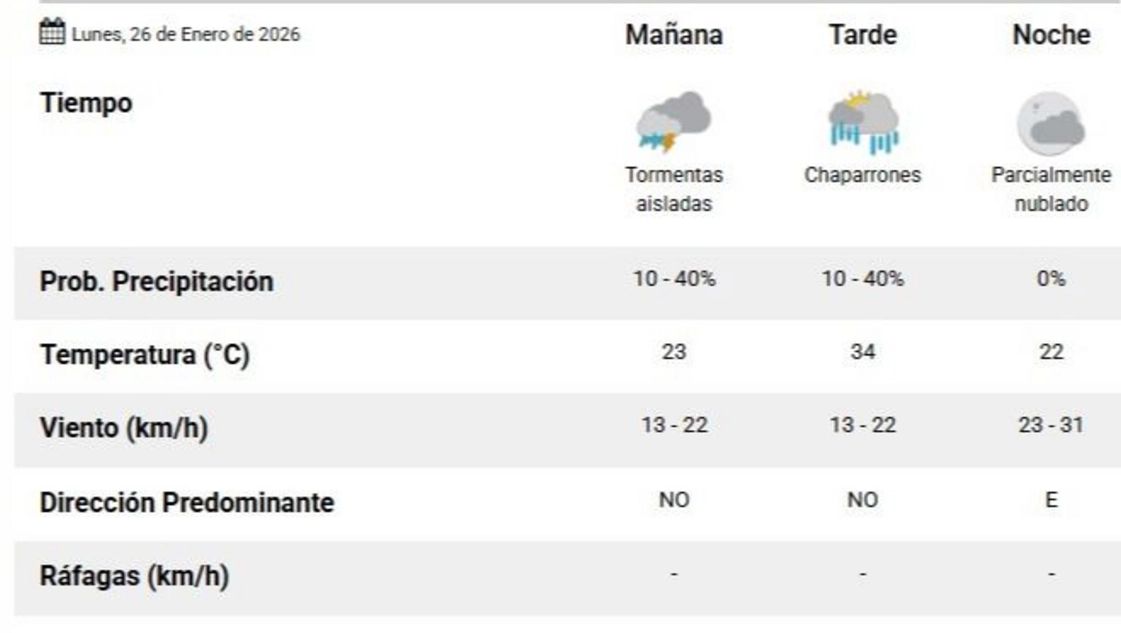
Task: Click the showers weather icon under Tarde
Action: tap(863, 121)
